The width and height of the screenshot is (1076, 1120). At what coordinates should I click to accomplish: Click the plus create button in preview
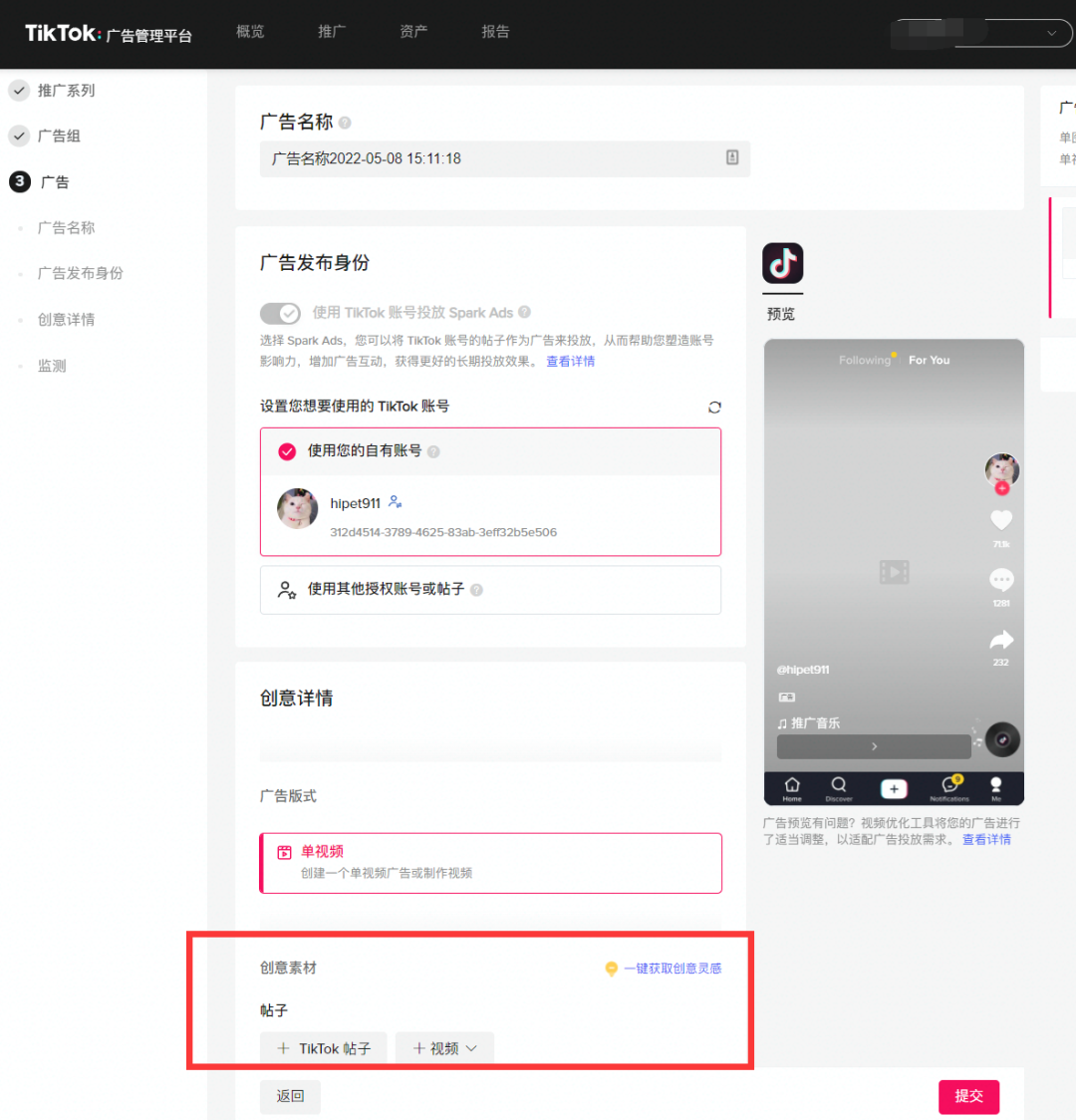point(894,788)
